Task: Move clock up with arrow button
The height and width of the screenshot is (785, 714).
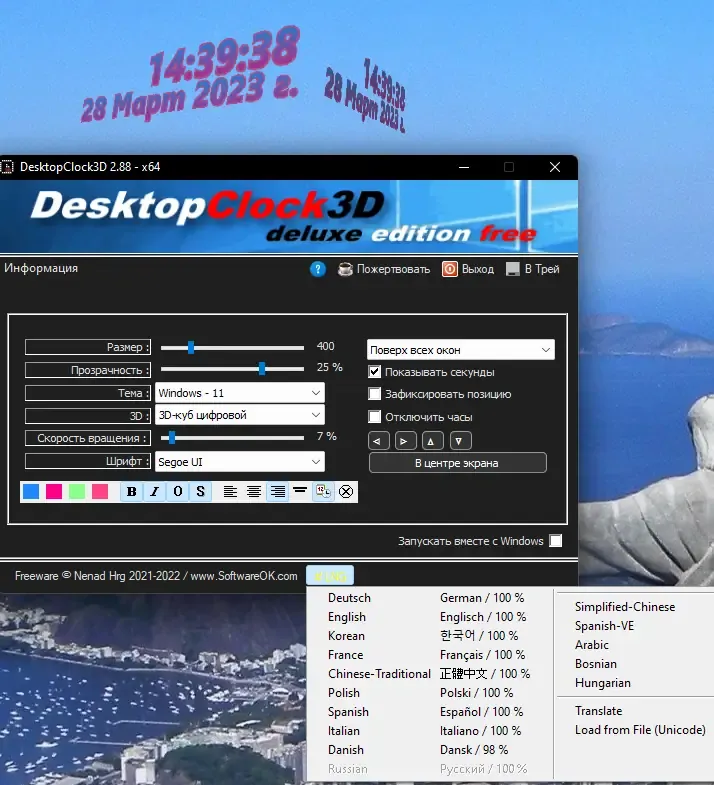Action: (433, 441)
